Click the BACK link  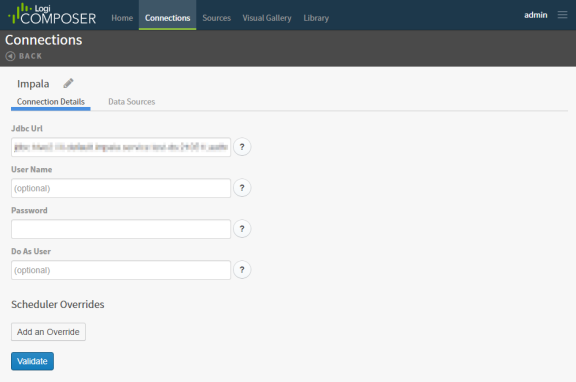pos(30,56)
